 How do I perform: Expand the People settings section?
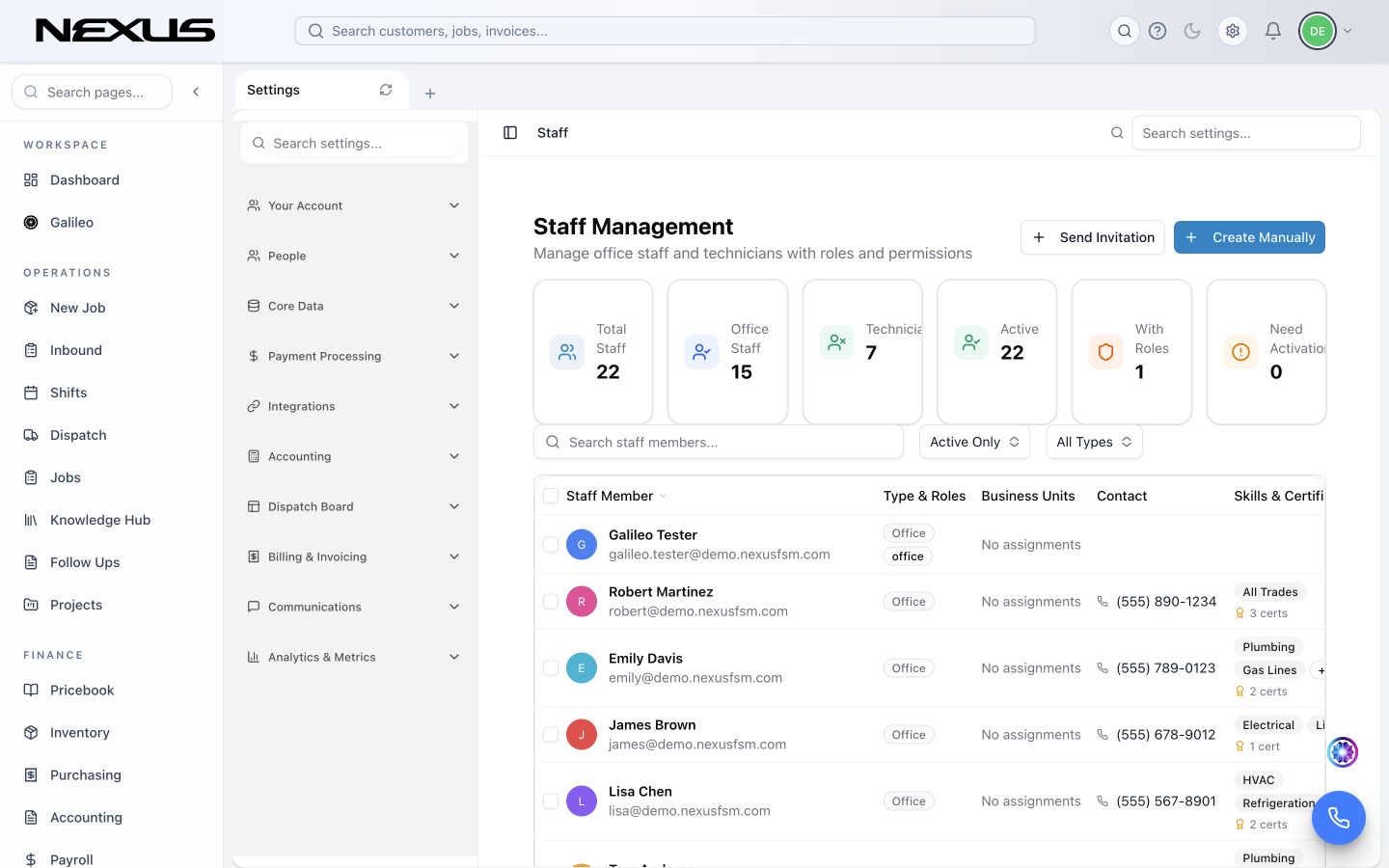point(354,256)
